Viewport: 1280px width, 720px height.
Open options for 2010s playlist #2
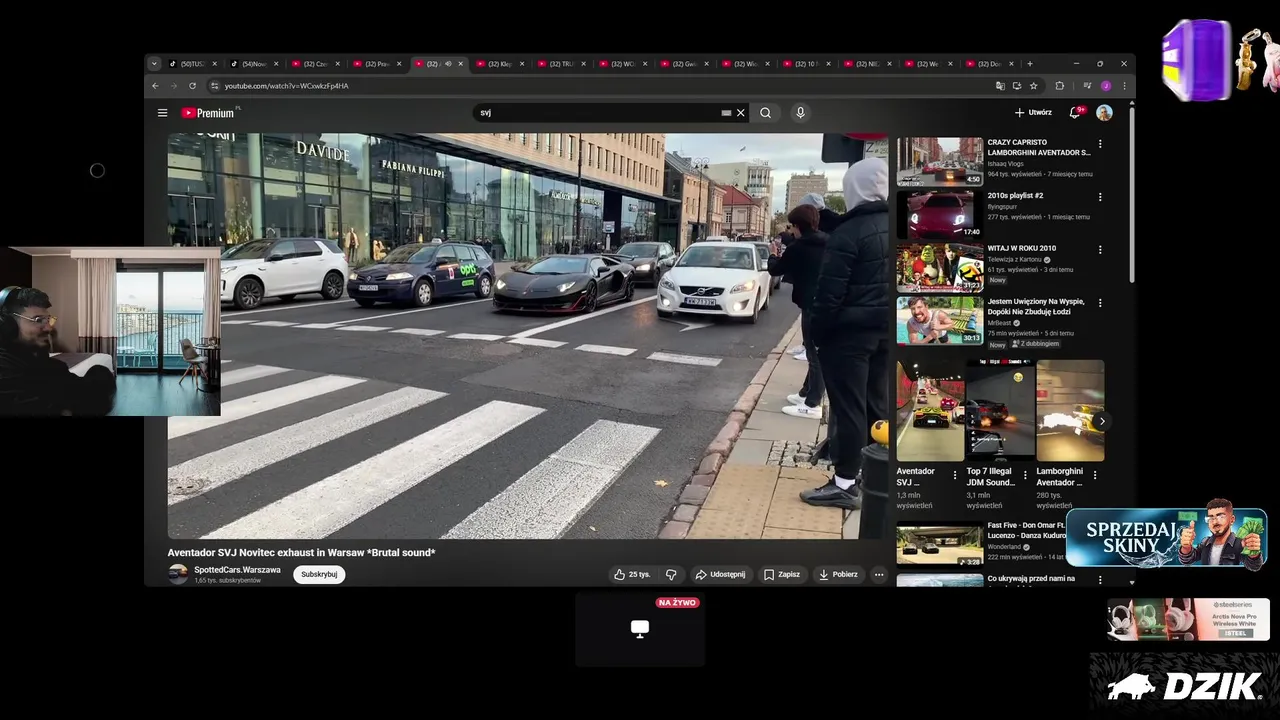1100,197
